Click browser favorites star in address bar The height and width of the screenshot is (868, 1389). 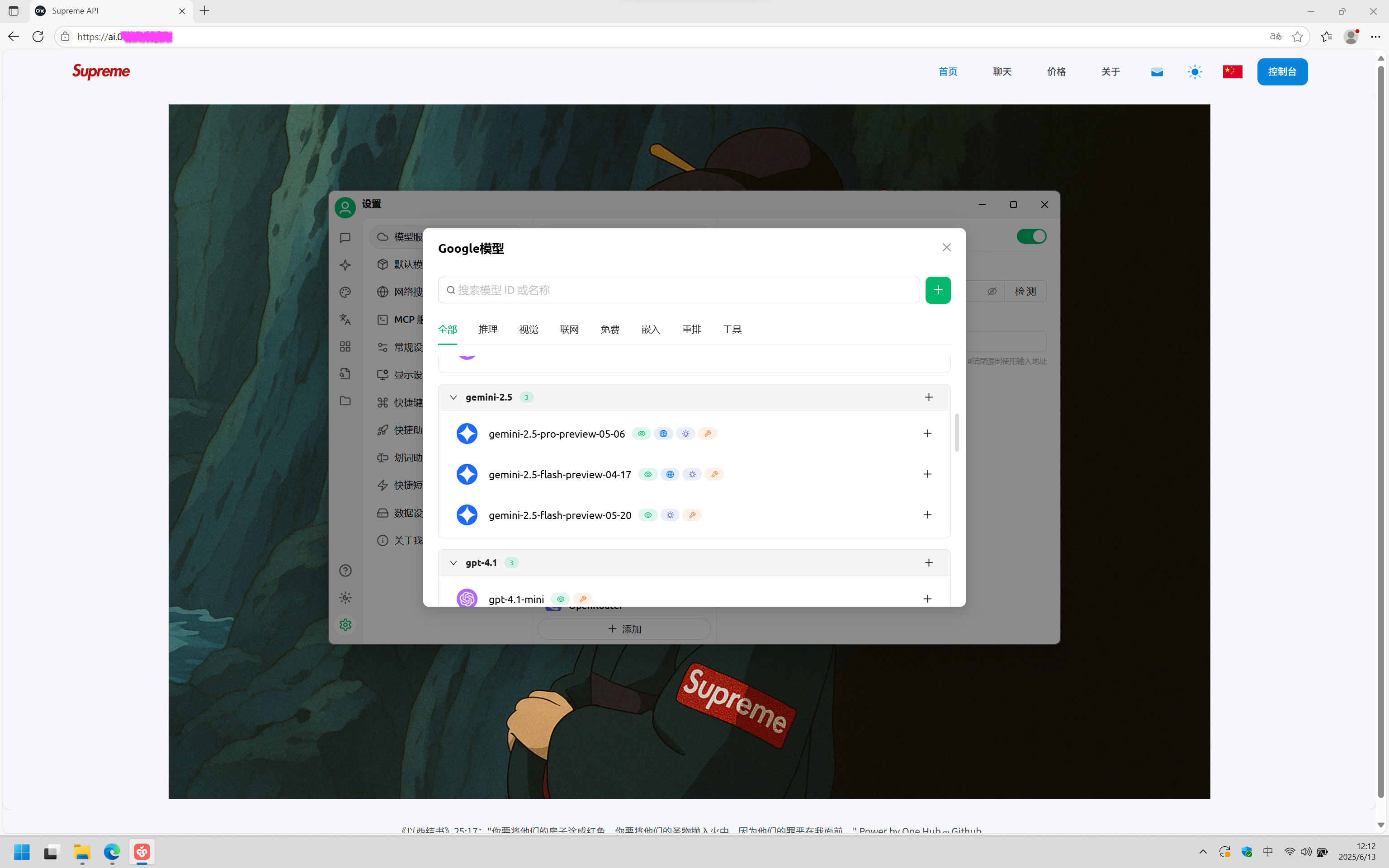(x=1297, y=37)
